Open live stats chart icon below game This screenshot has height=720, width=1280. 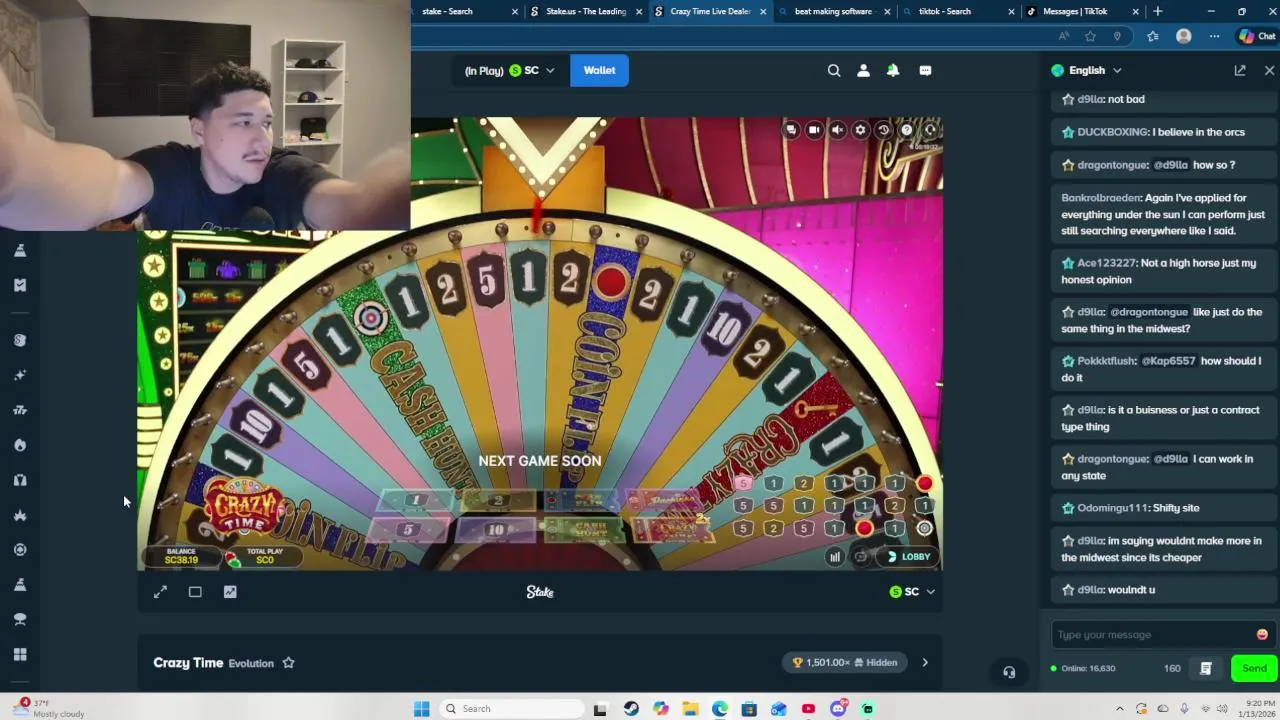pos(230,592)
